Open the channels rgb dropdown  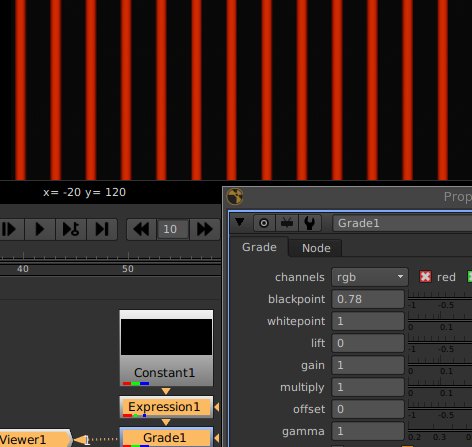coord(370,277)
